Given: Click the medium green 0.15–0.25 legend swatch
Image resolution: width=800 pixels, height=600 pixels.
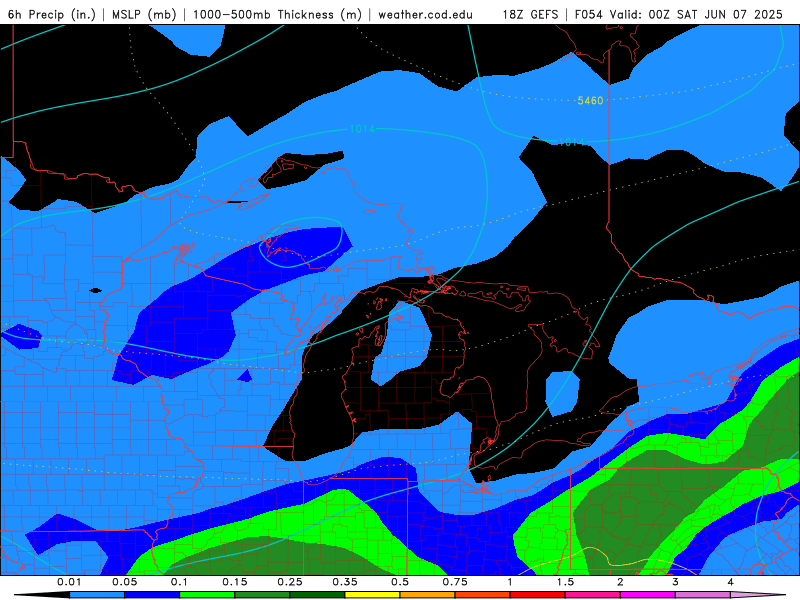Looking at the screenshot, I should point(262,595).
